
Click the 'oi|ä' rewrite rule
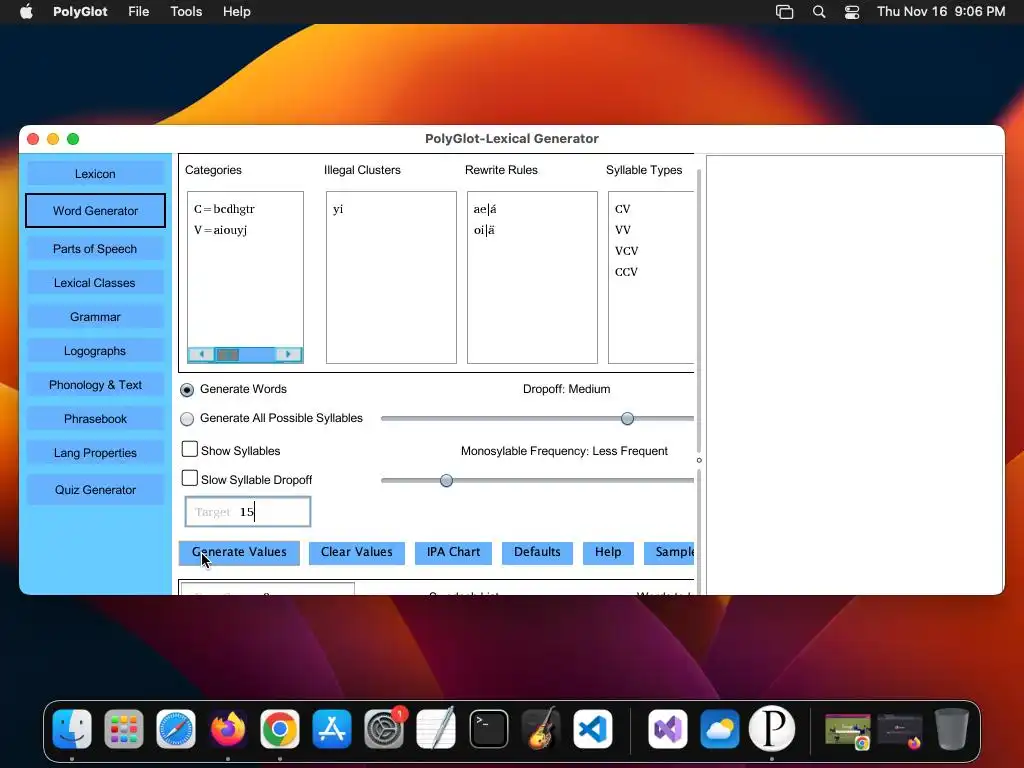(x=484, y=230)
